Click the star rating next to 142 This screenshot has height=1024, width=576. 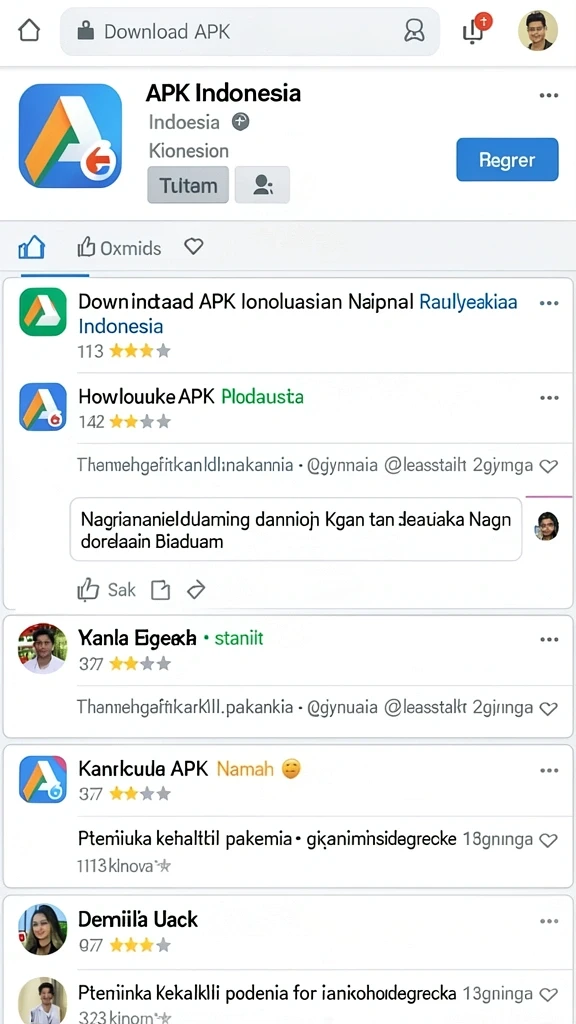click(140, 422)
